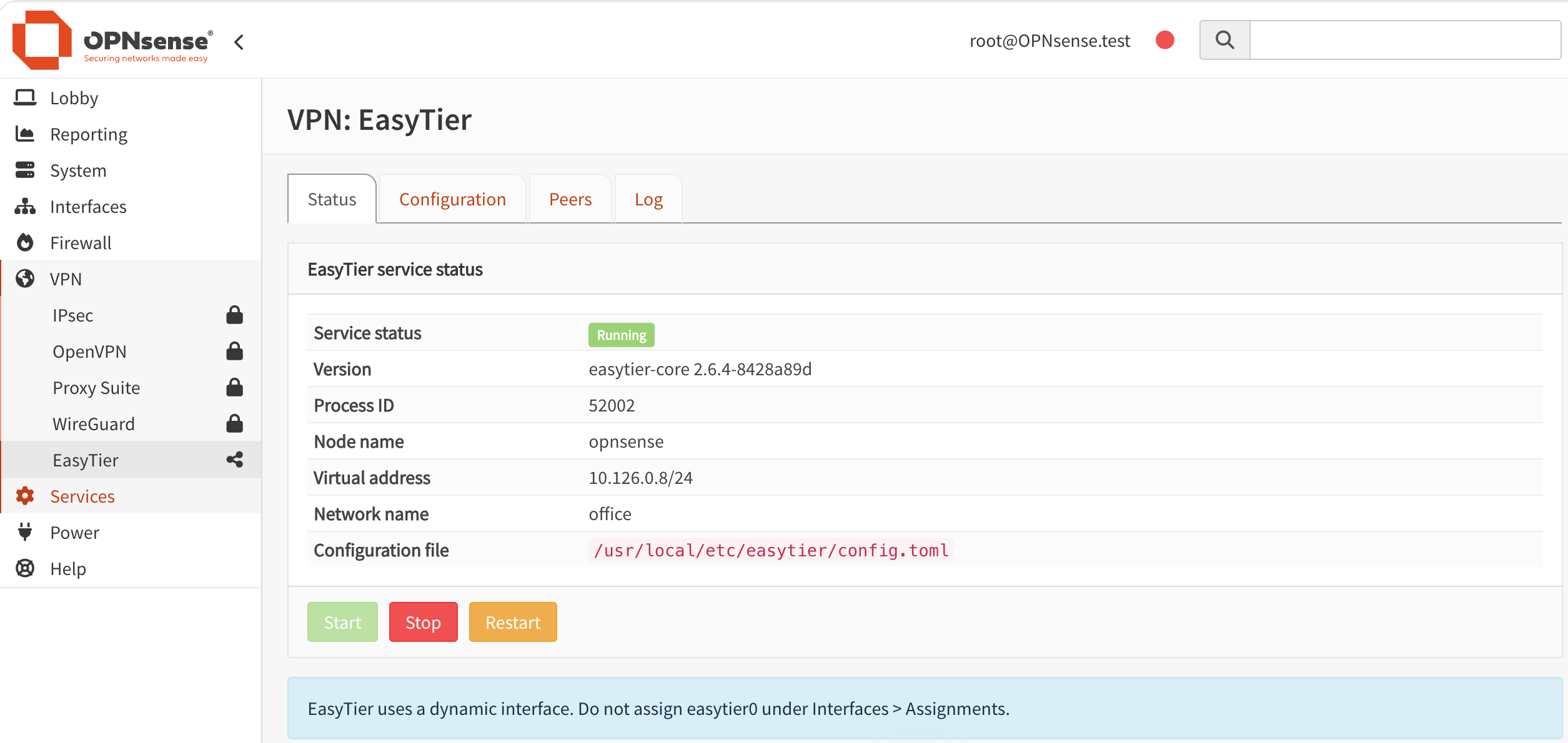This screenshot has height=743, width=1568.
Task: Click the IPsec lock icon
Action: (x=235, y=315)
